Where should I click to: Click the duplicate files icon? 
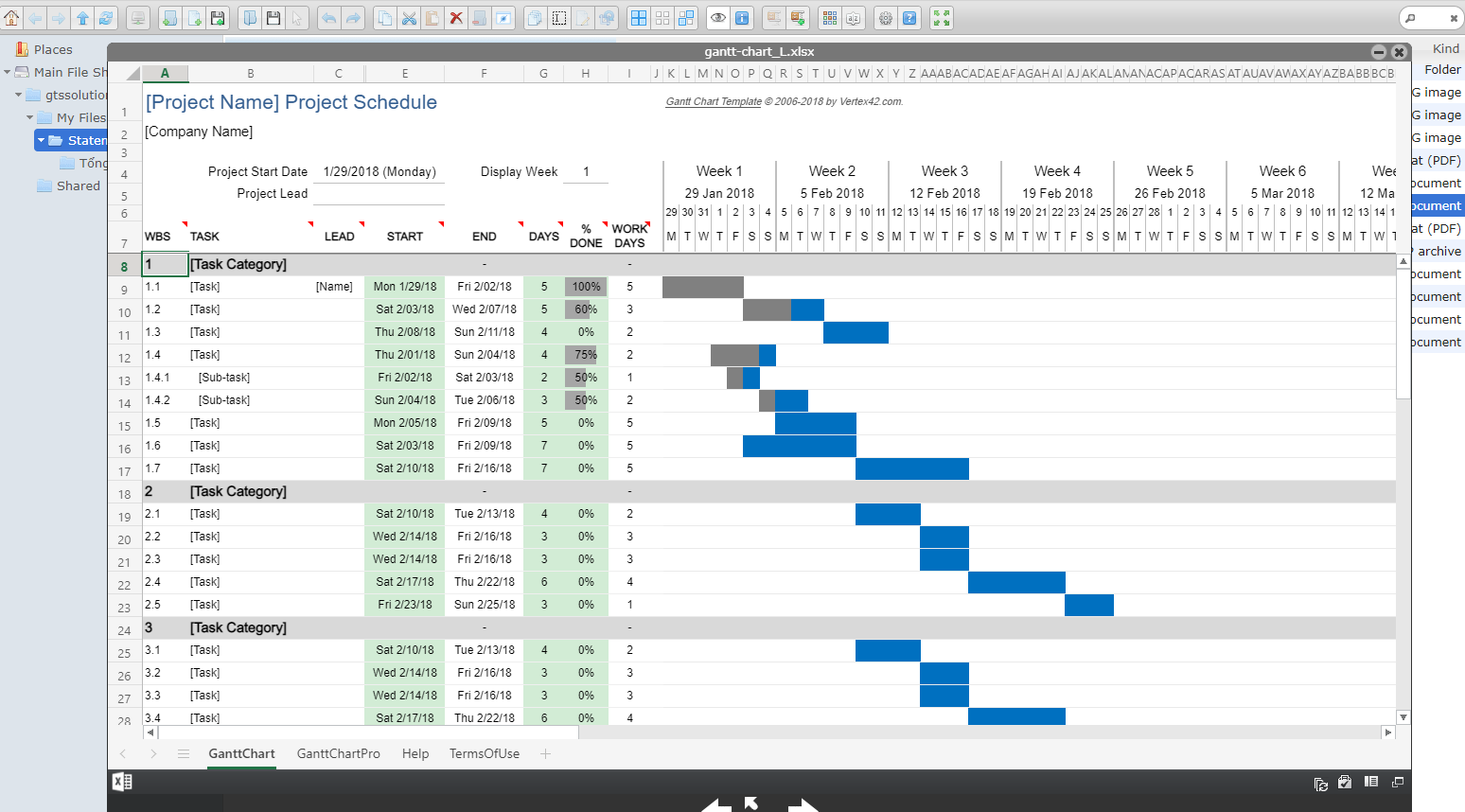[535, 18]
